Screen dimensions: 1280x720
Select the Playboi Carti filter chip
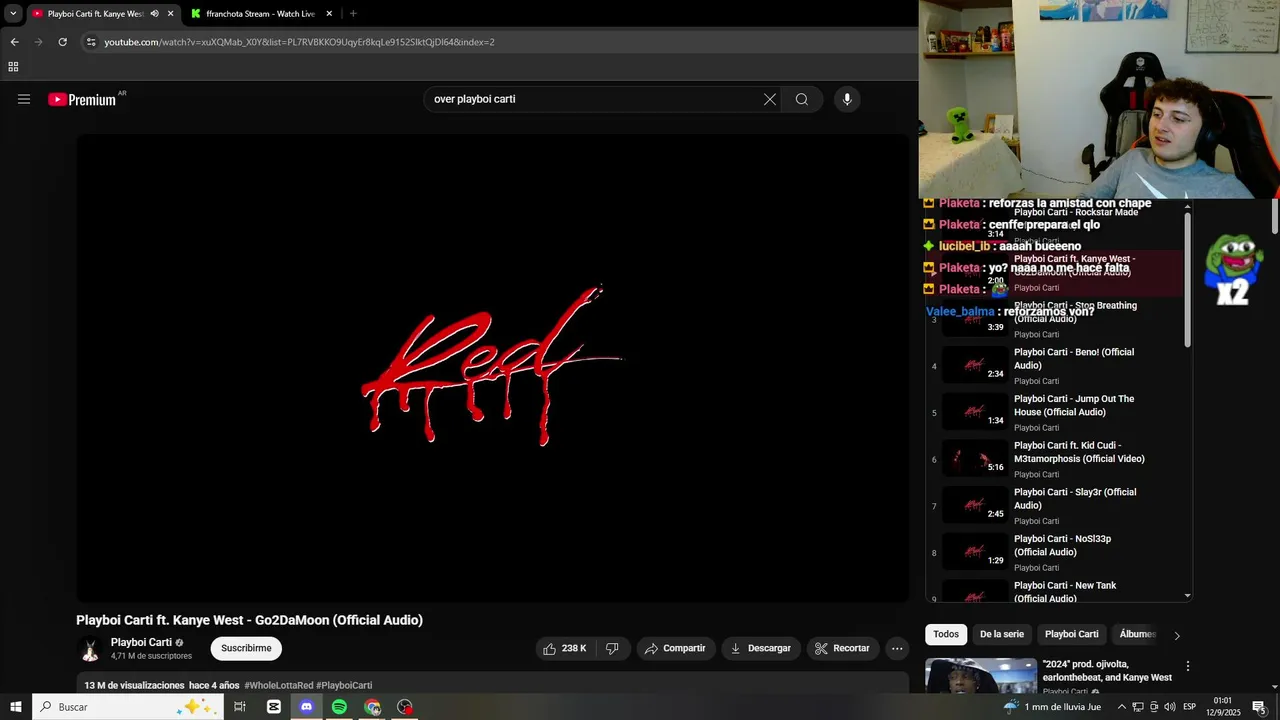click(1072, 634)
